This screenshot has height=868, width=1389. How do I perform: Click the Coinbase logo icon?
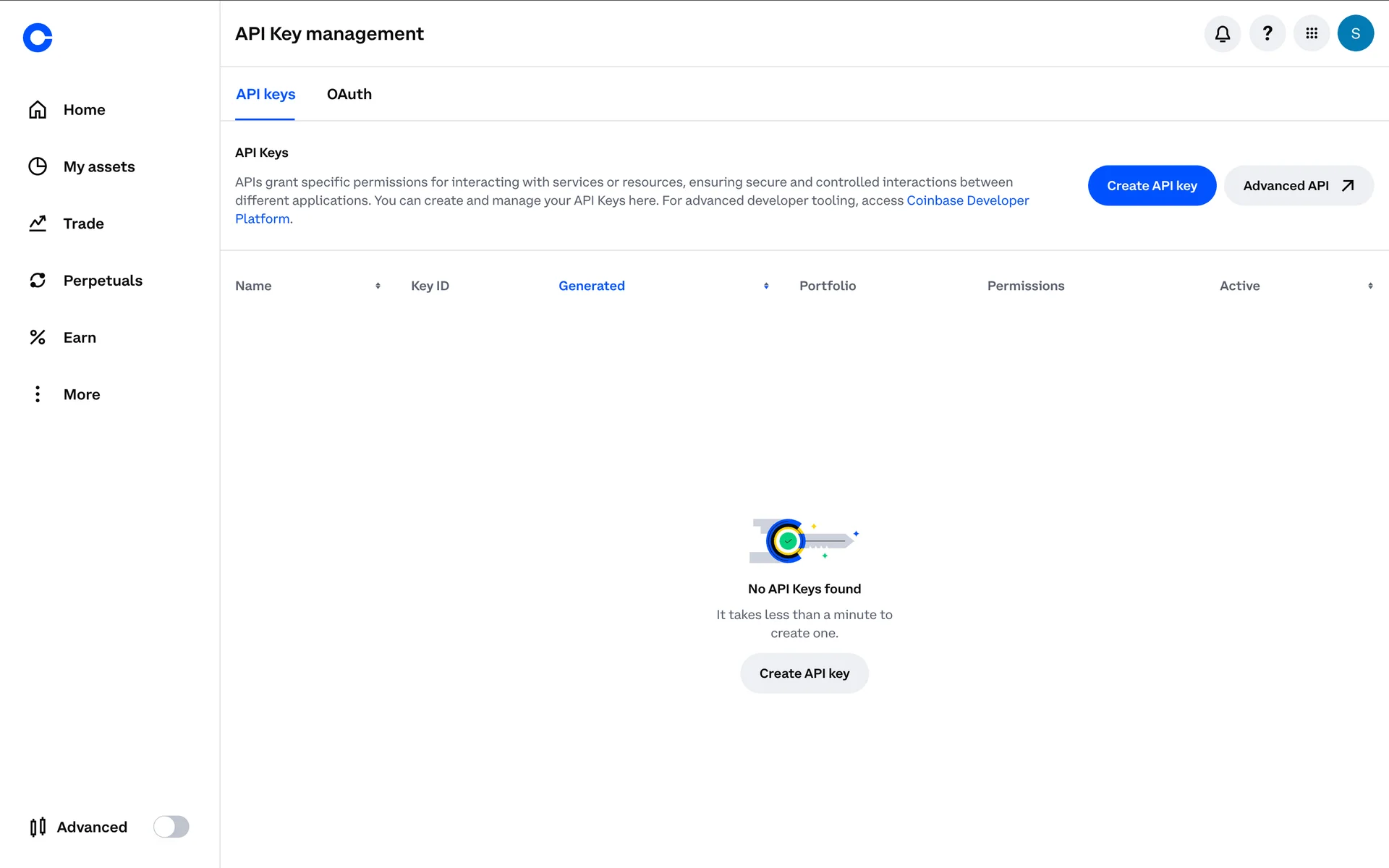pyautogui.click(x=38, y=38)
